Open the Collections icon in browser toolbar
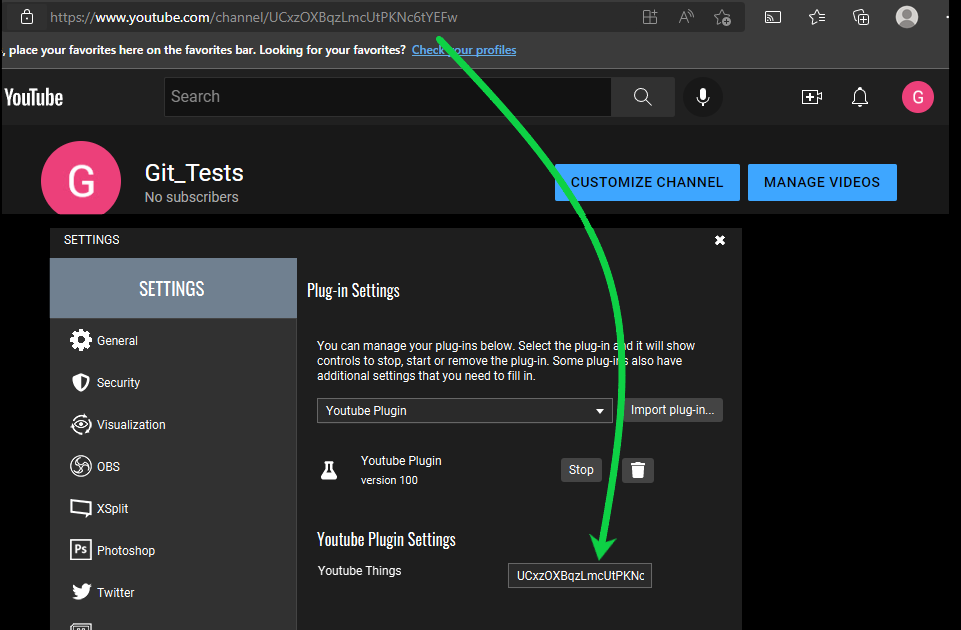 click(861, 17)
